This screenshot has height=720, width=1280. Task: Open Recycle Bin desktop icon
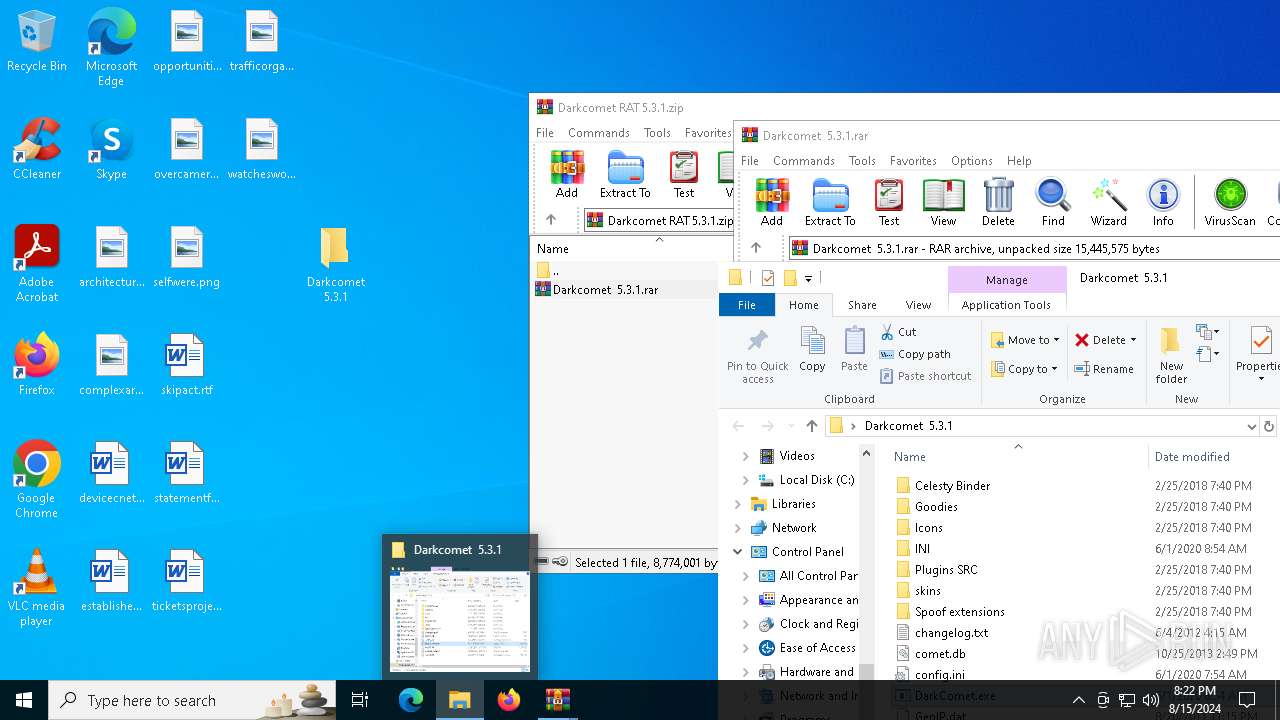[x=37, y=42]
